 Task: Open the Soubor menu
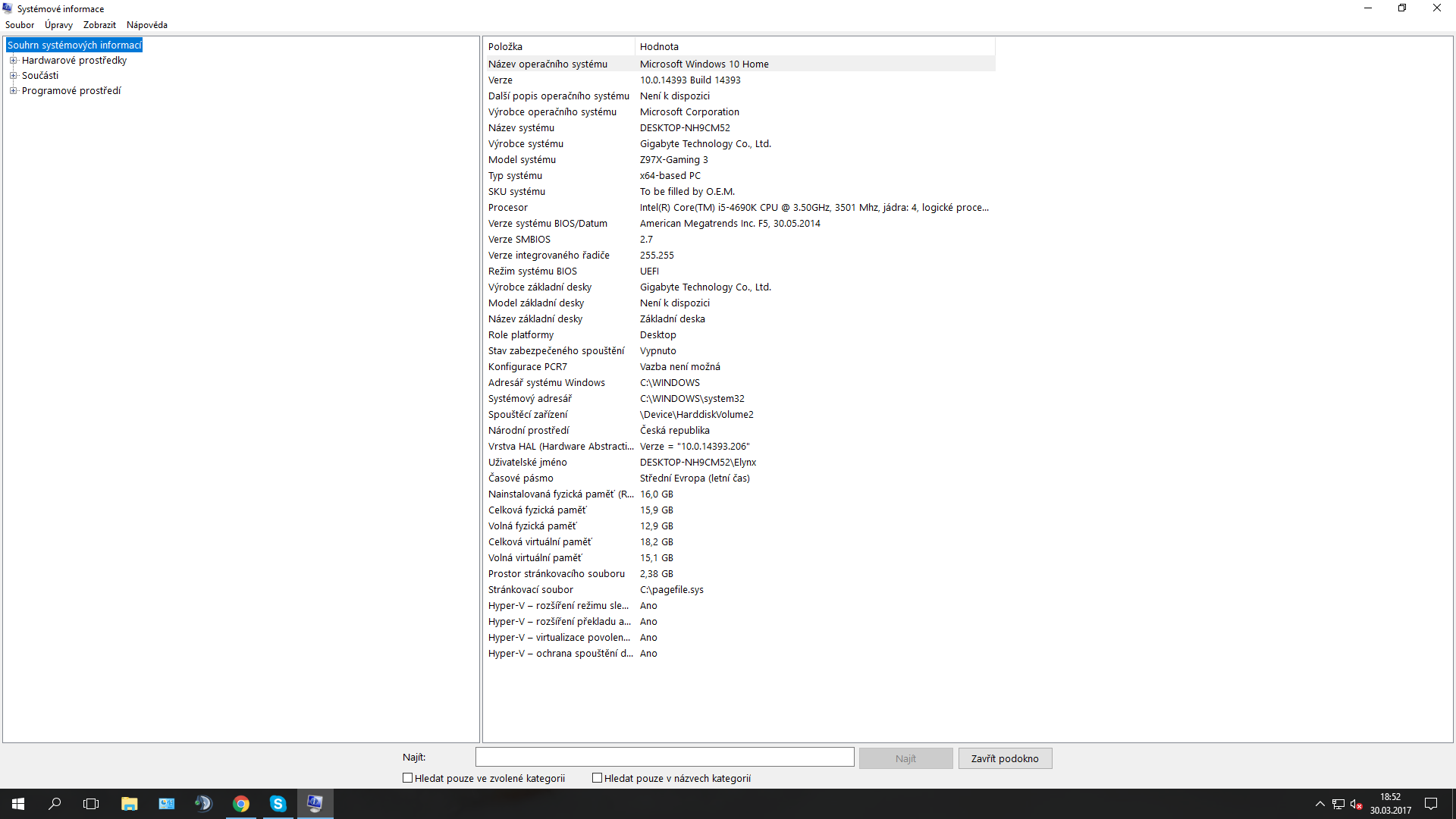(x=20, y=25)
